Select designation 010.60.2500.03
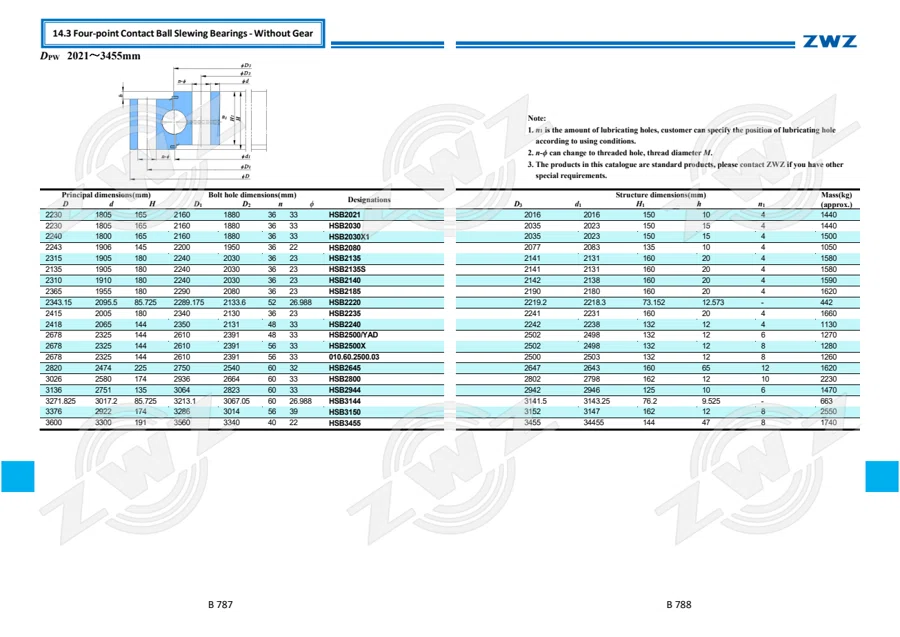This screenshot has width=900, height=637. click(354, 357)
